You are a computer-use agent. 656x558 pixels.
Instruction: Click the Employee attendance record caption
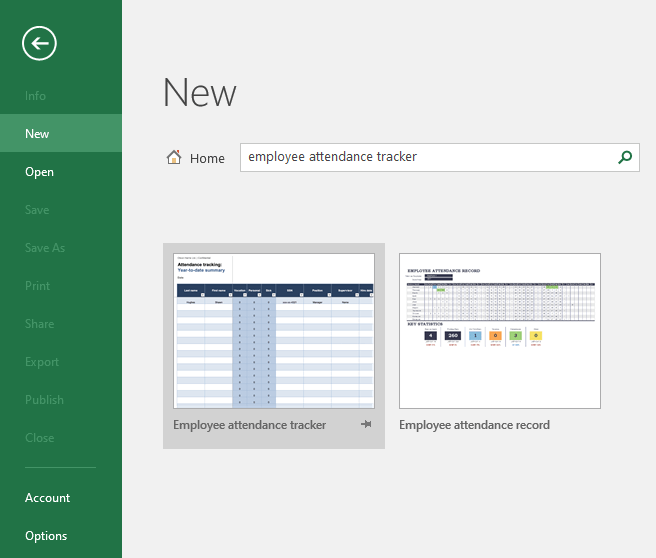(474, 425)
